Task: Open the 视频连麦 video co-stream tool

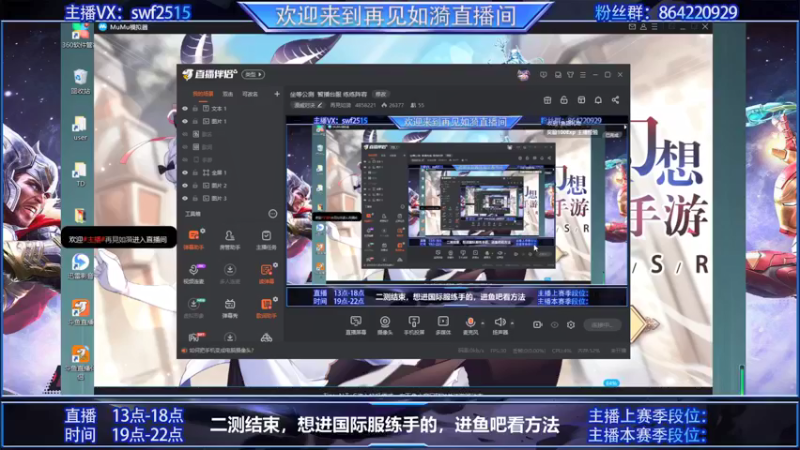Action: (x=193, y=273)
